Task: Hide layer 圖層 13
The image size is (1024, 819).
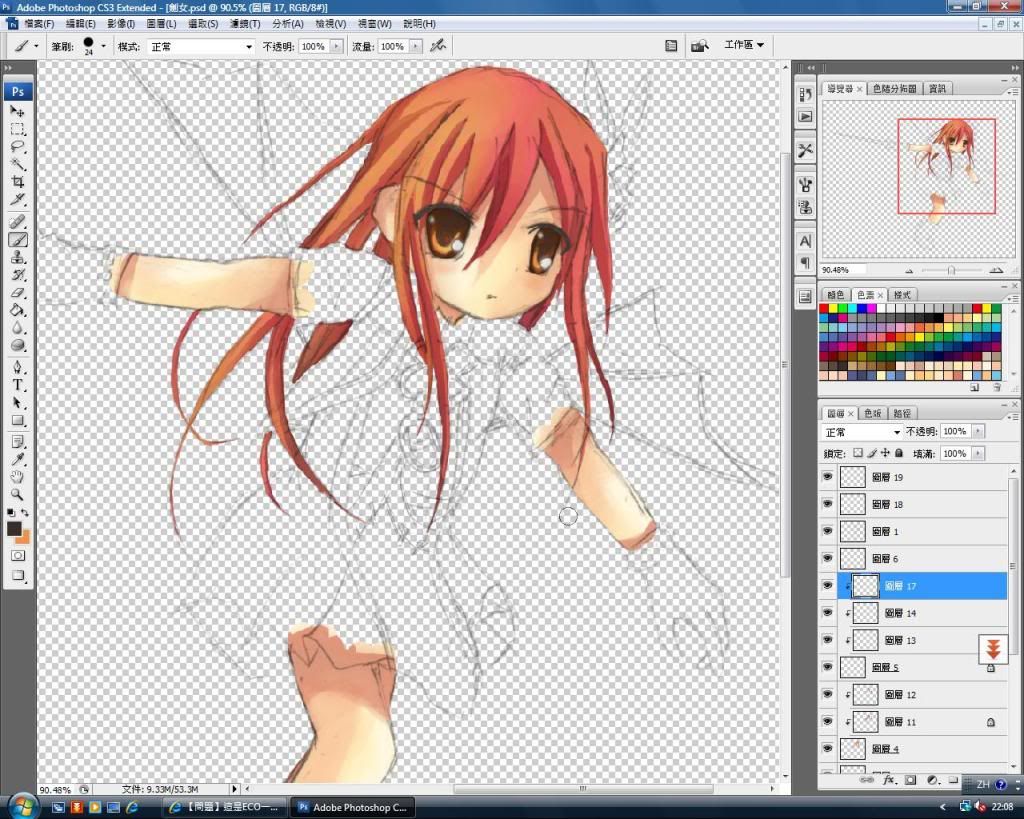Action: pyautogui.click(x=827, y=640)
